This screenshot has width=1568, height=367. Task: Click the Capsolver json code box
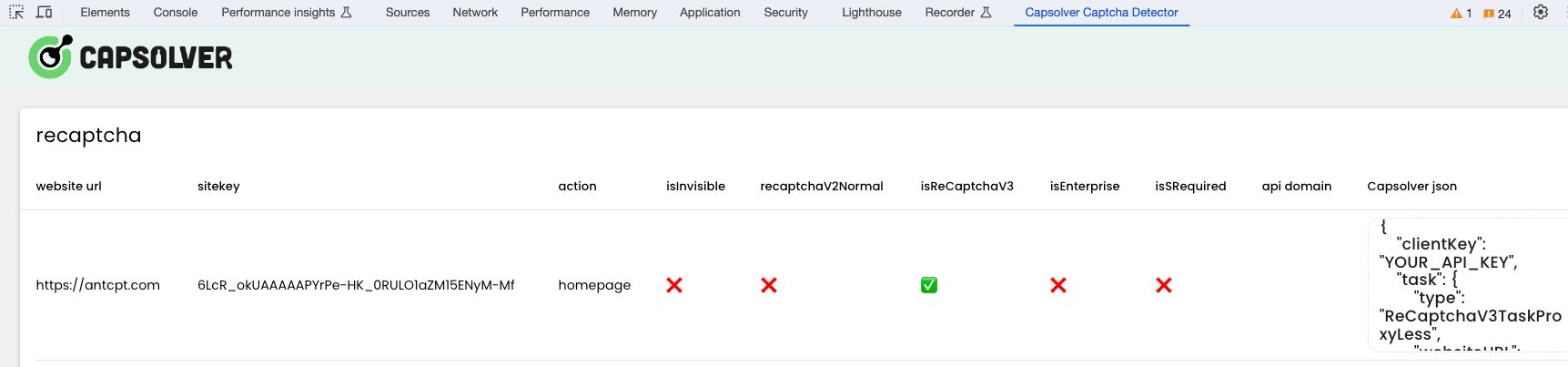click(1467, 285)
